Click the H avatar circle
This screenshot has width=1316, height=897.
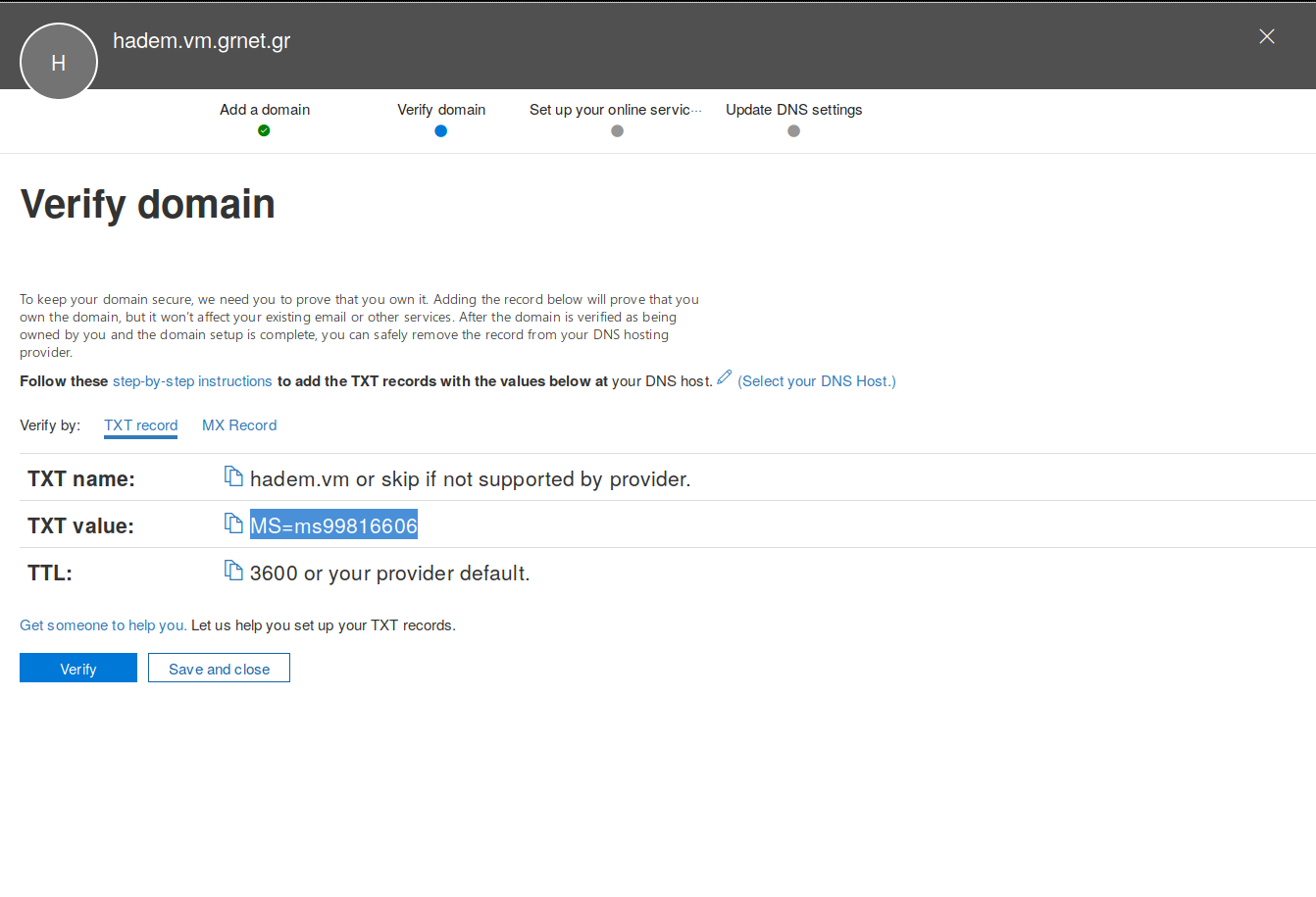coord(59,62)
